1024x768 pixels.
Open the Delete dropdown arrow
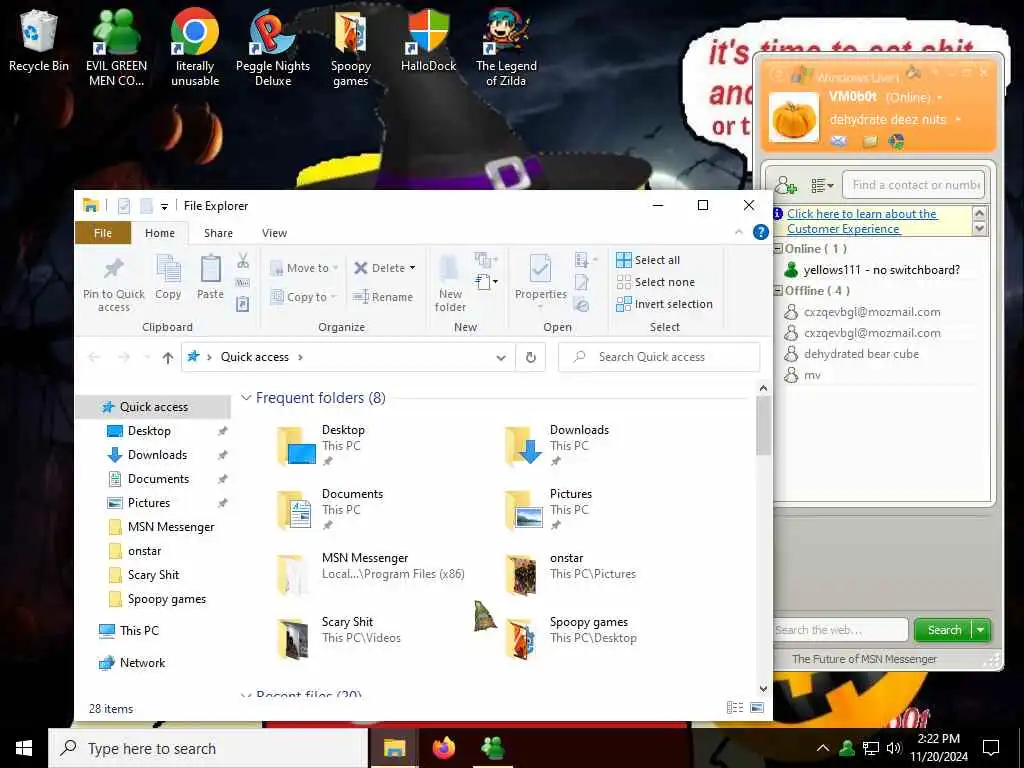pyautogui.click(x=412, y=268)
